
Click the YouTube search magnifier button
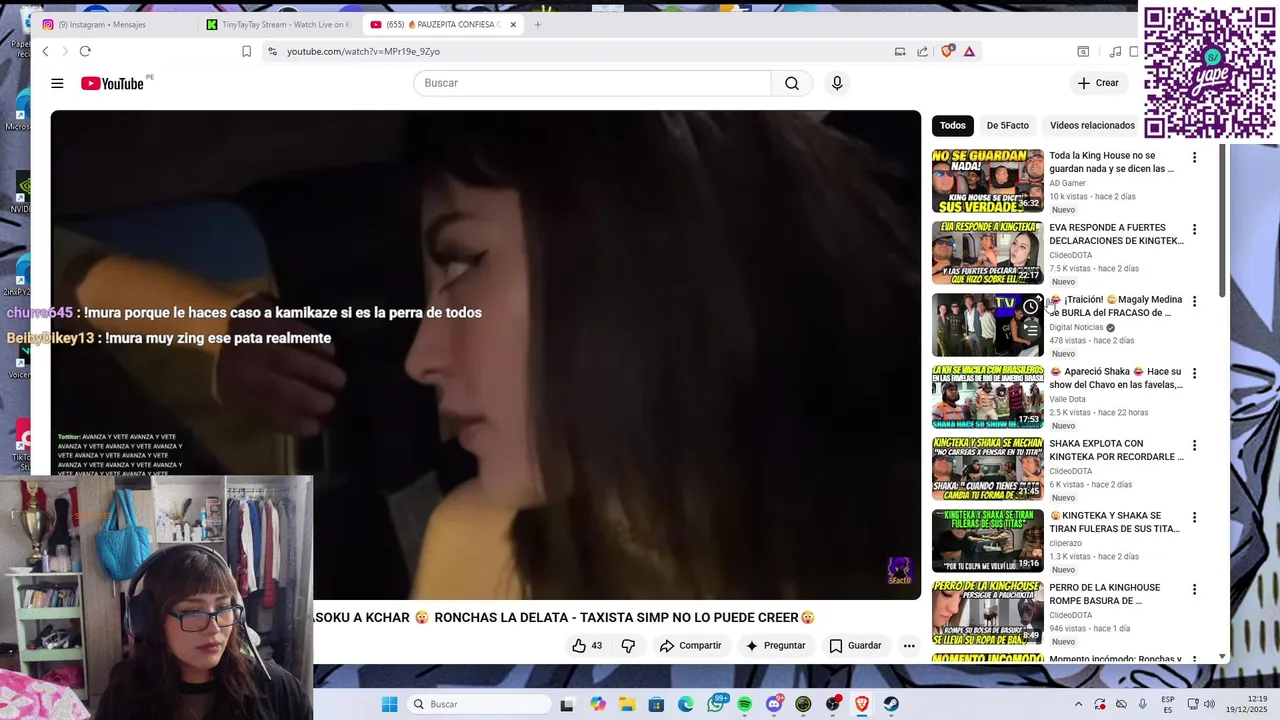click(x=792, y=83)
